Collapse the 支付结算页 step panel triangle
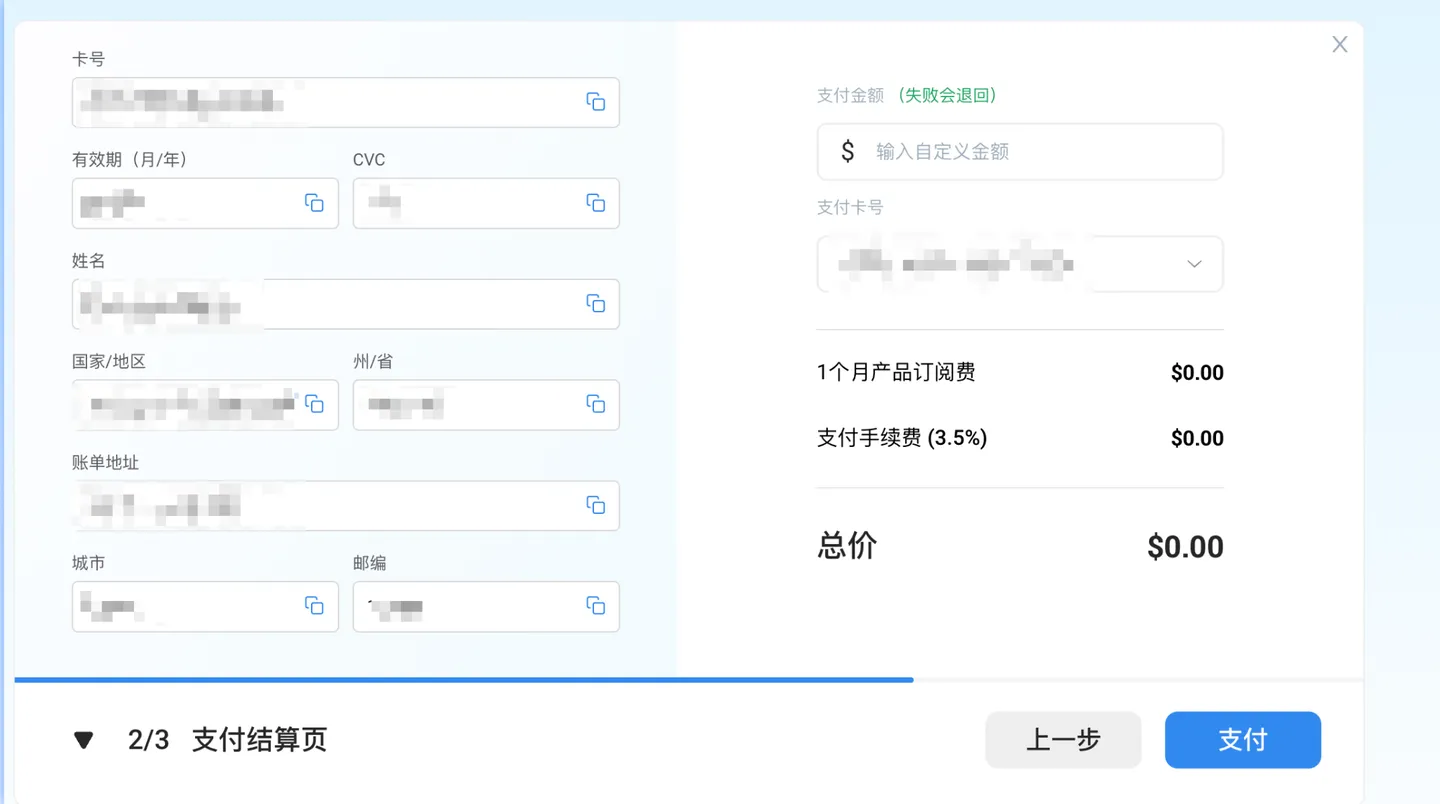1440x804 pixels. coord(84,739)
